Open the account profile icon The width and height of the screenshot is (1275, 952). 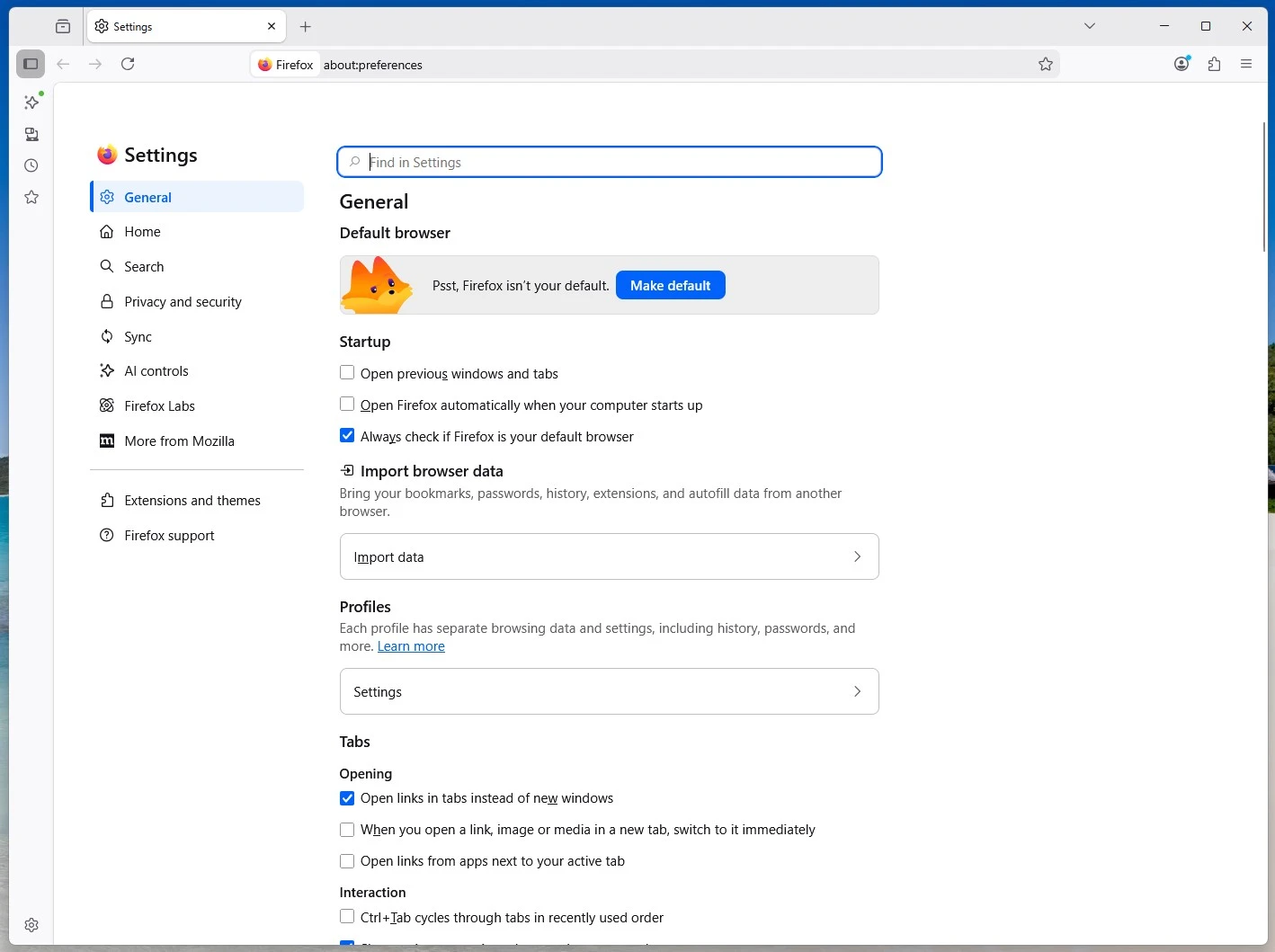pos(1181,64)
